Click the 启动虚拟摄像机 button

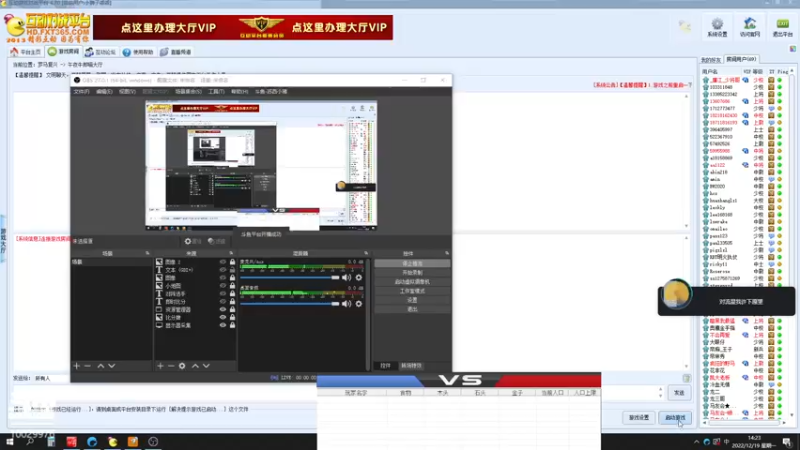point(412,282)
